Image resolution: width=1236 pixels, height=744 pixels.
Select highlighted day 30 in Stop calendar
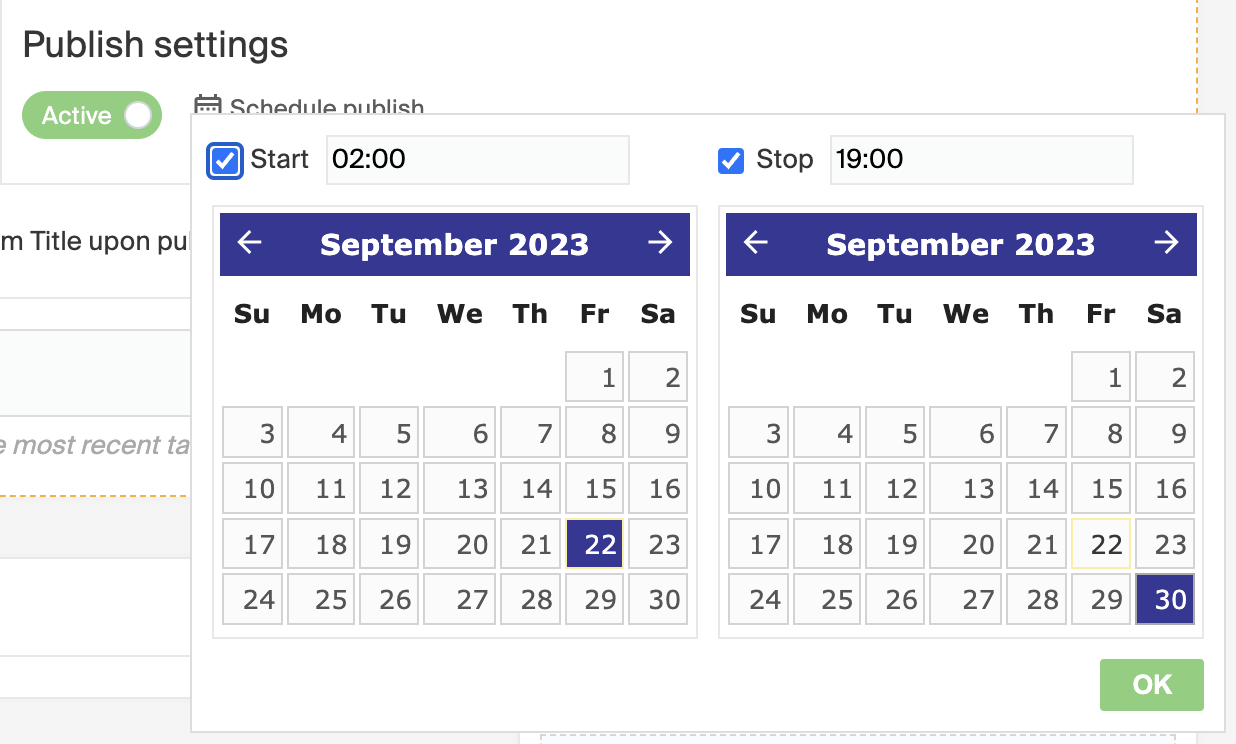[1165, 599]
